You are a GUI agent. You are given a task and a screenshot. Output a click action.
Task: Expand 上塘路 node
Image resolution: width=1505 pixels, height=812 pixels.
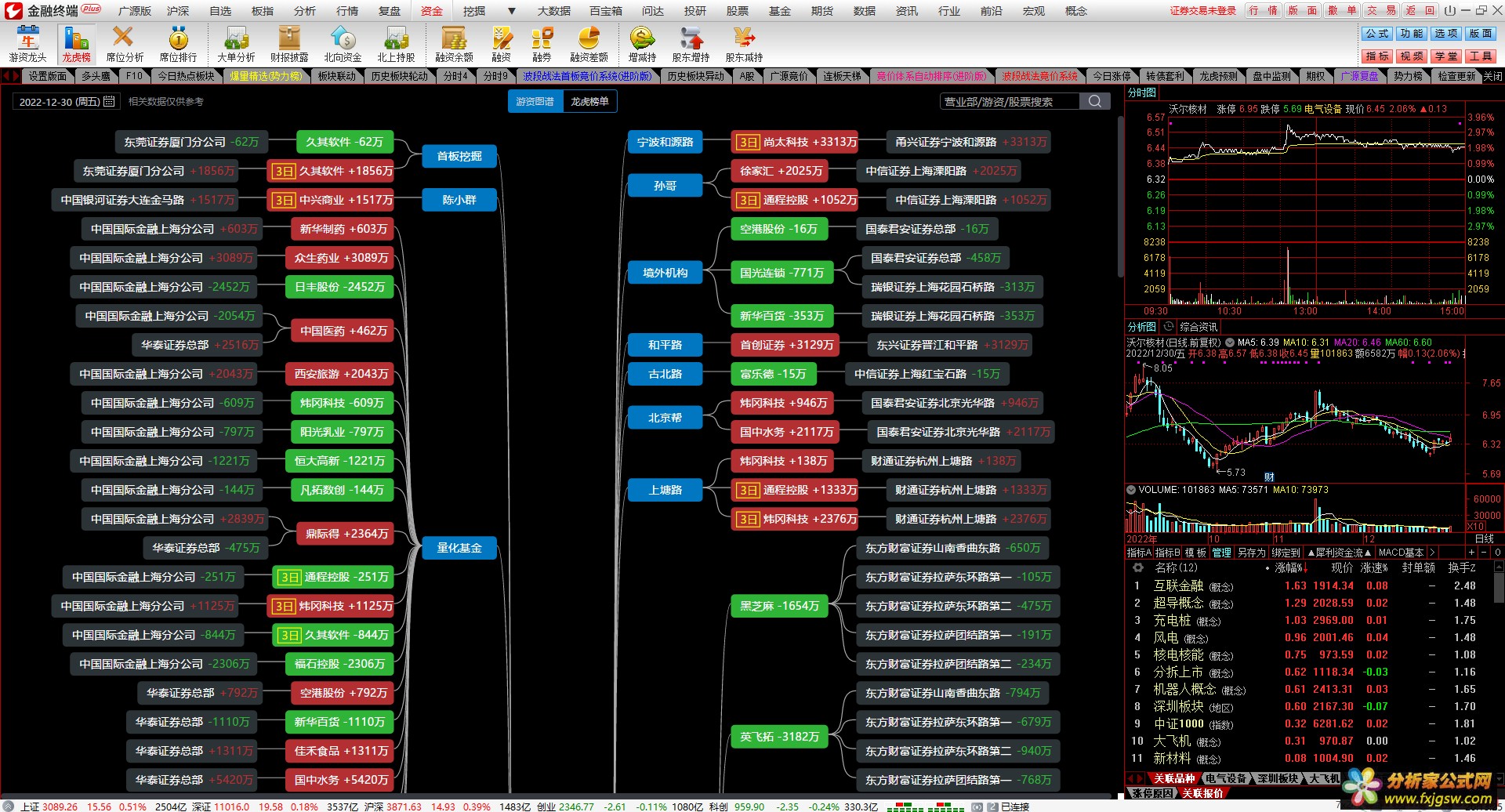[665, 490]
